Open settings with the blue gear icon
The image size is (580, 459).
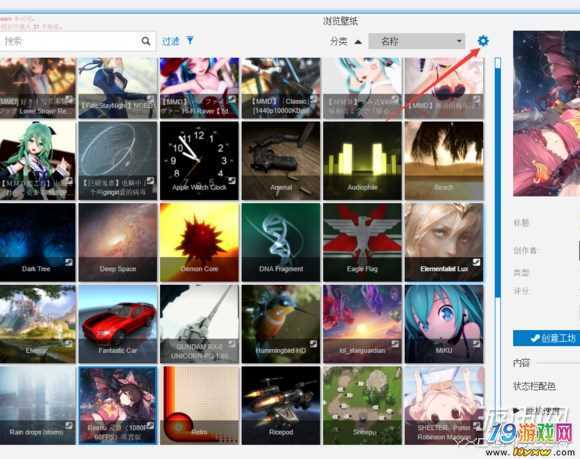(483, 41)
